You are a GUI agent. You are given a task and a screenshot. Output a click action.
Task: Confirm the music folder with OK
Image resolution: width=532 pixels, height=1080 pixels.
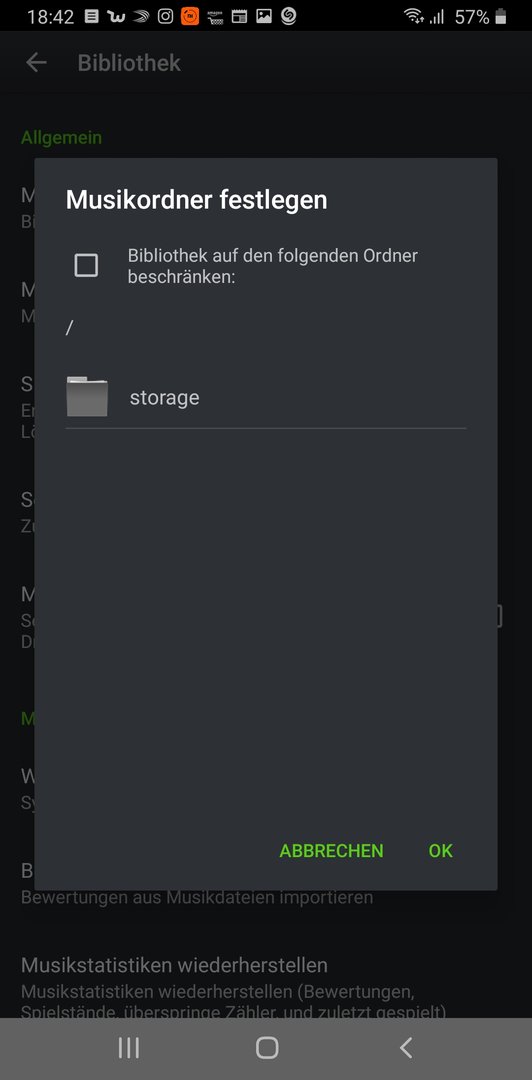[x=440, y=851]
